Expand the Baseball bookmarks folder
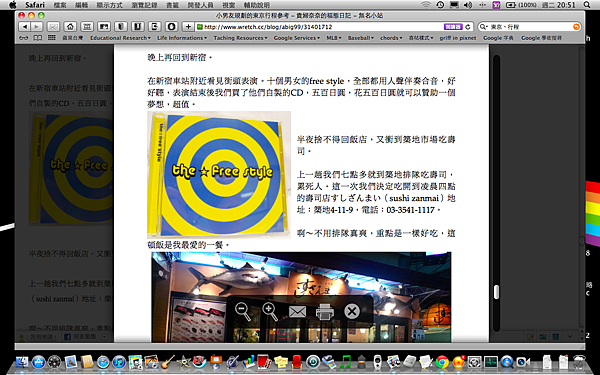Screen dimensions: 600x375 (x=360, y=38)
